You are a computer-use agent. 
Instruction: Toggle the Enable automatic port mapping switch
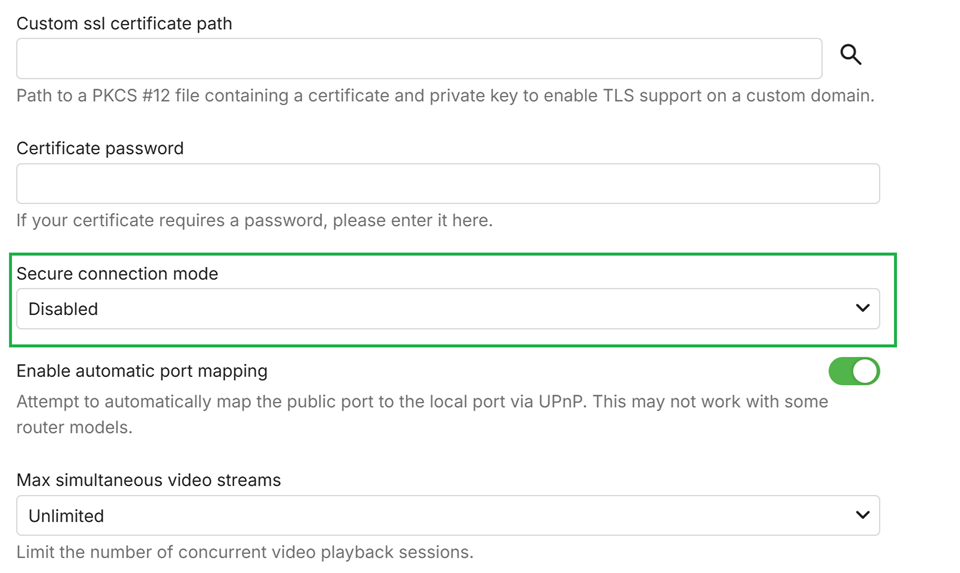[x=853, y=371]
